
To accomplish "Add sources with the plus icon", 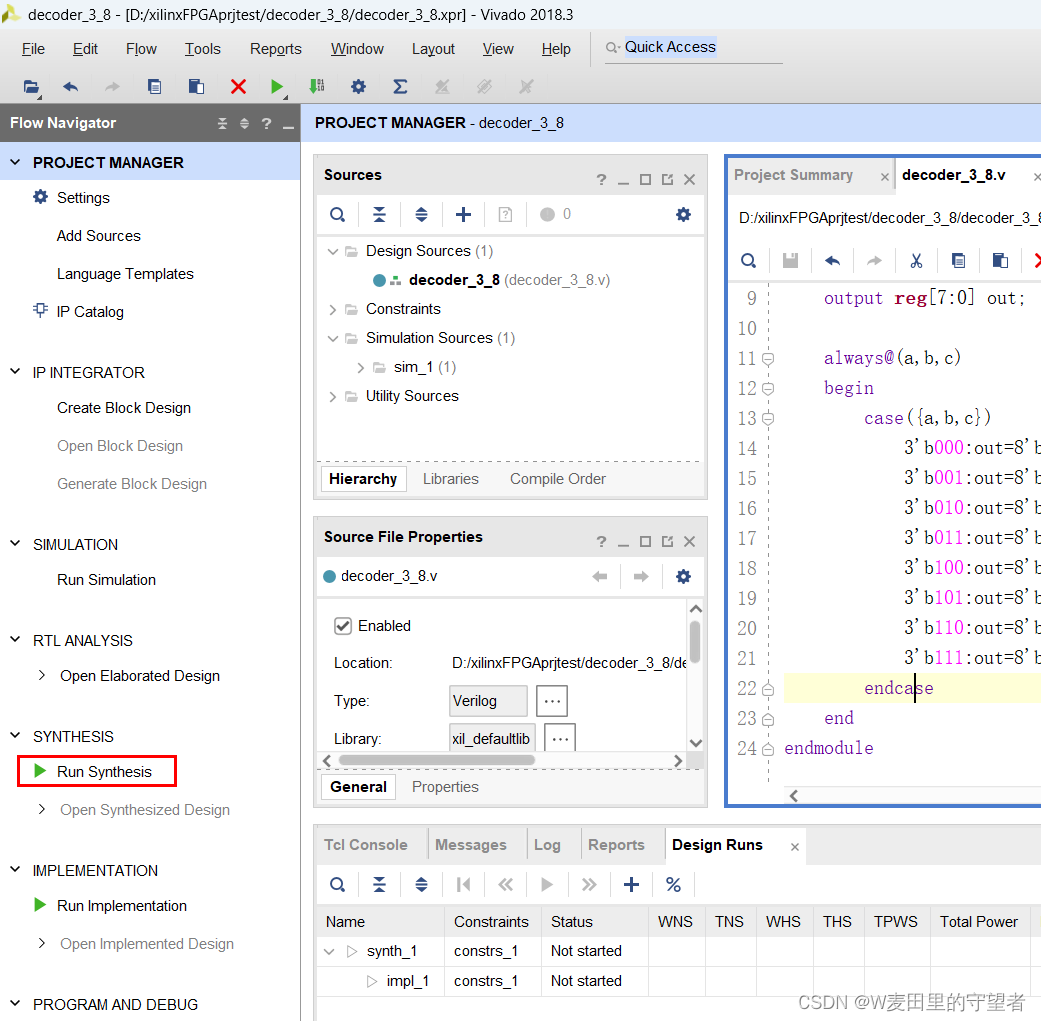I will click(x=463, y=214).
